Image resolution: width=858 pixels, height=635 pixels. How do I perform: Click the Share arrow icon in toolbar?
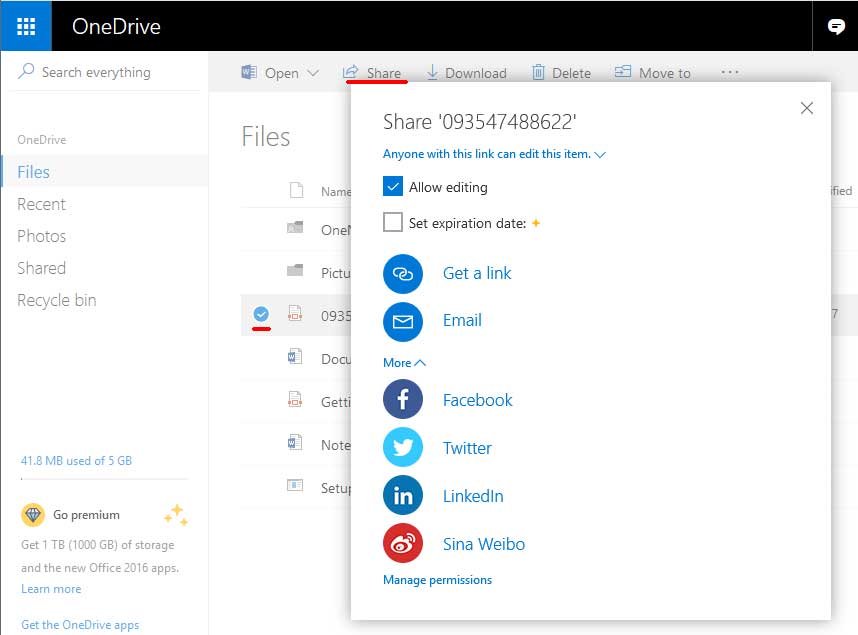[351, 72]
